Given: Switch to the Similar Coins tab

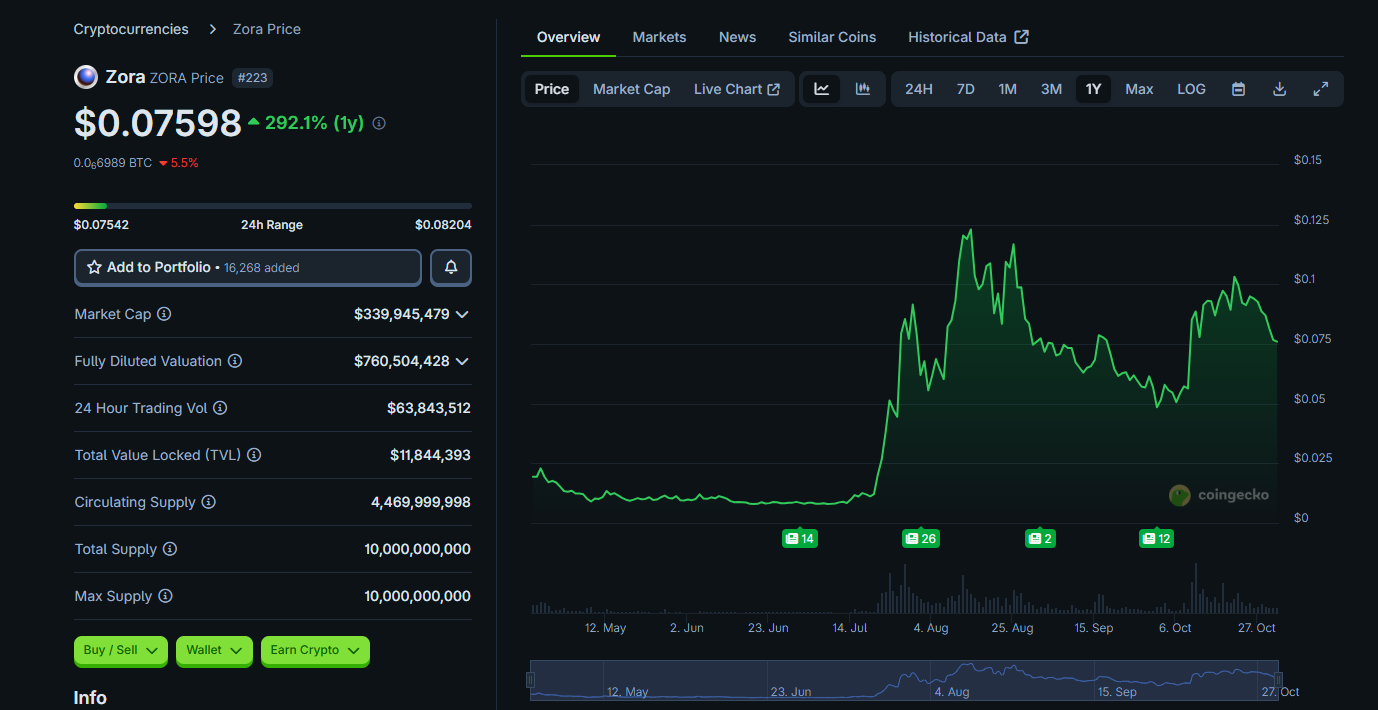Looking at the screenshot, I should tap(832, 37).
